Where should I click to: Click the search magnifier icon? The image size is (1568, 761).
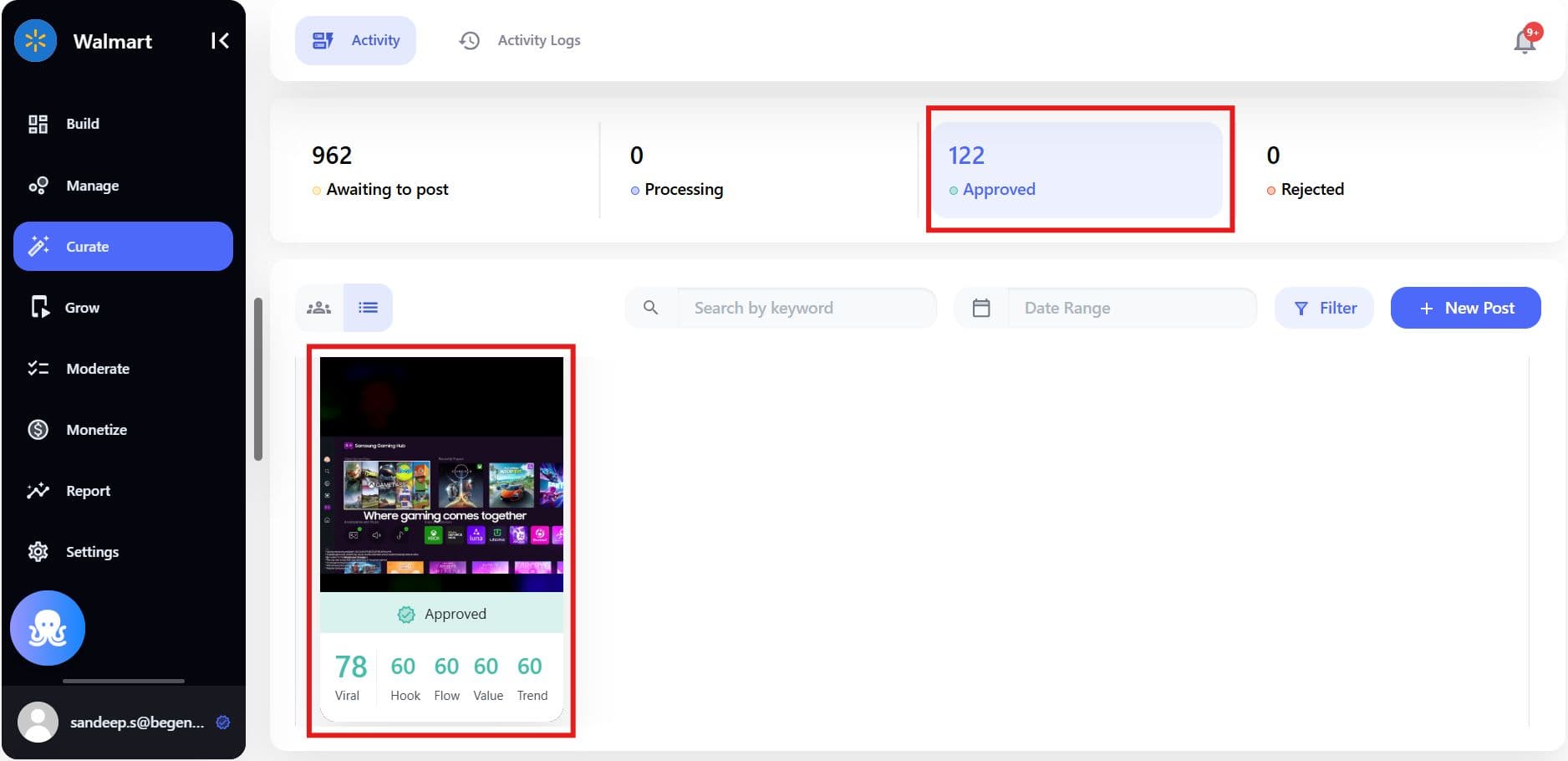point(650,308)
